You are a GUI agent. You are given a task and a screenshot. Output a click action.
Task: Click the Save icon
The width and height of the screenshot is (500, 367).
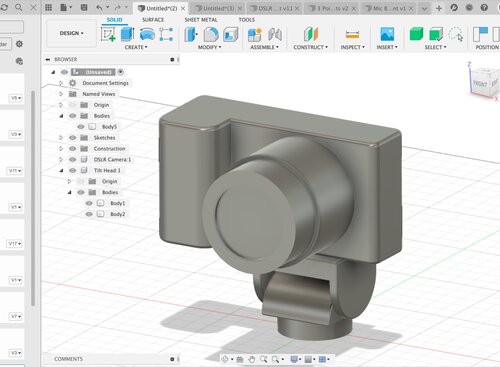84,7
